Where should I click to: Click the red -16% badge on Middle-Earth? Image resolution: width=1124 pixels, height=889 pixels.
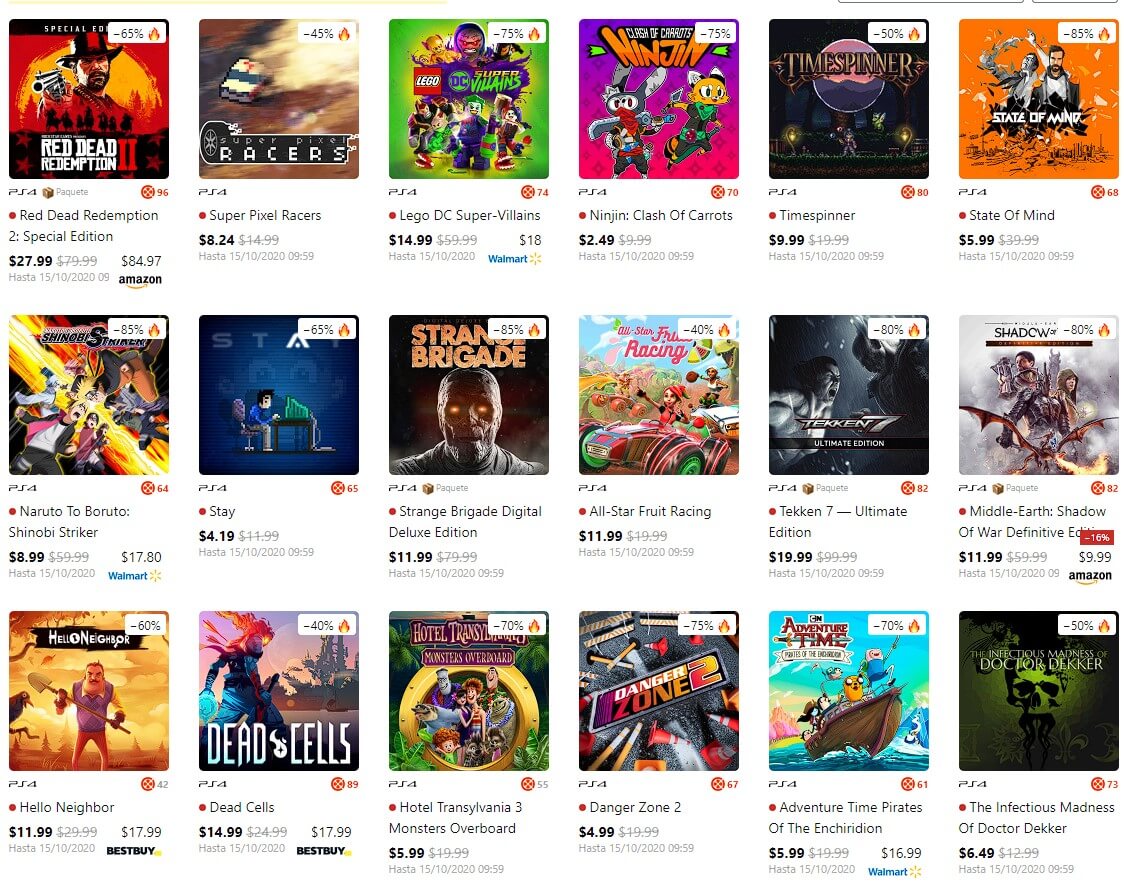tap(1097, 538)
